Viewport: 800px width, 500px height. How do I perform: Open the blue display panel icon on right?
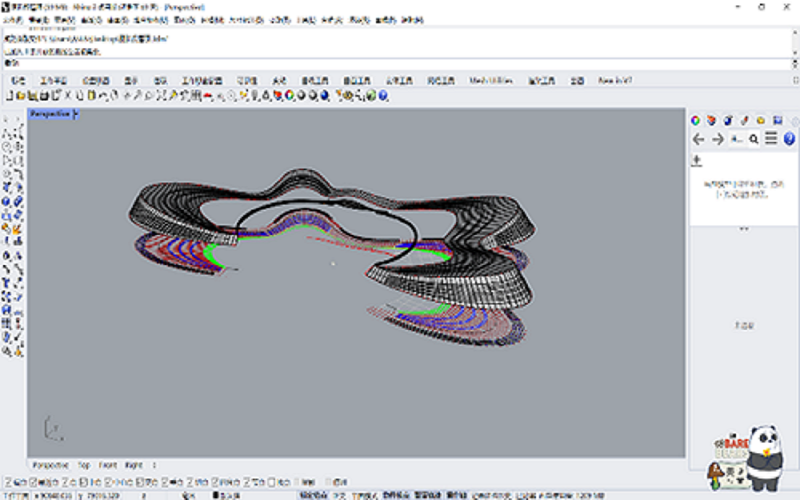(778, 120)
